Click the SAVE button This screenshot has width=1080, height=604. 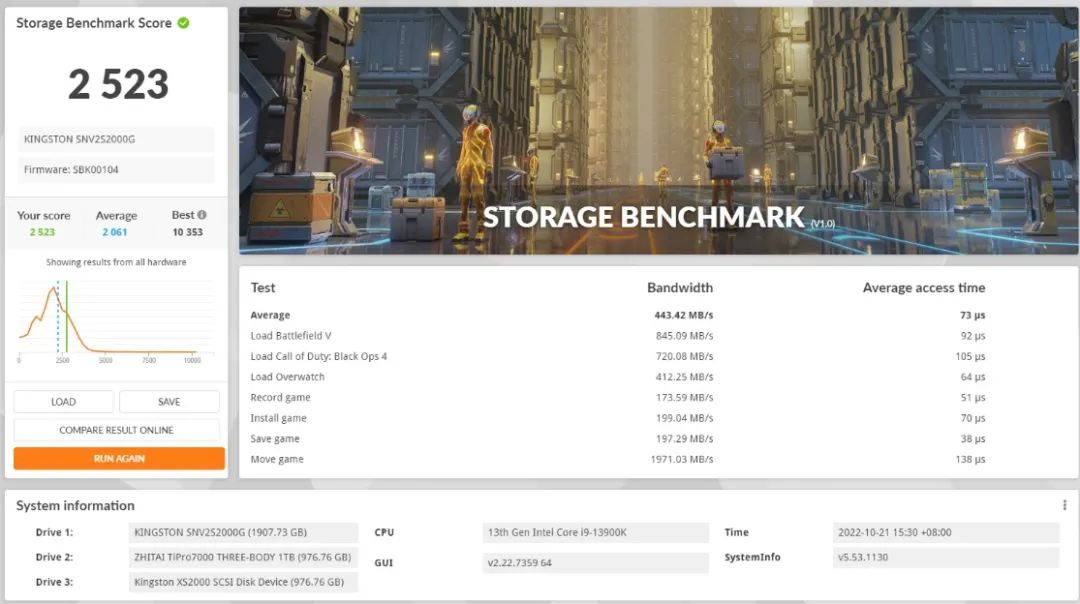point(169,401)
